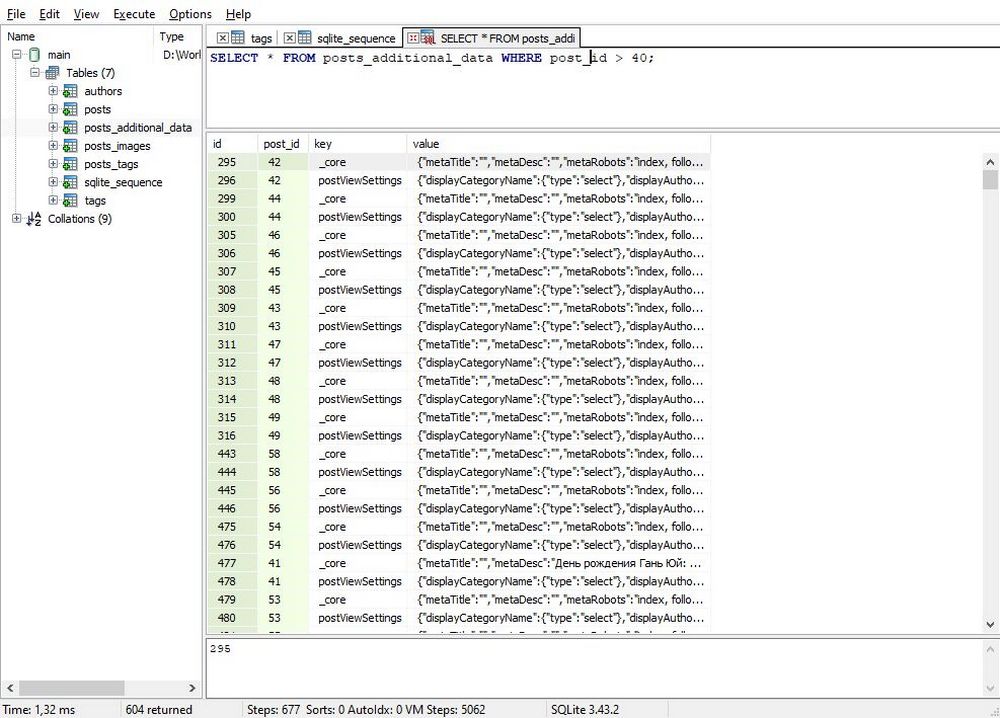This screenshot has height=718, width=1000.
Task: Click the results grid scroll-down arrow
Action: click(x=990, y=625)
